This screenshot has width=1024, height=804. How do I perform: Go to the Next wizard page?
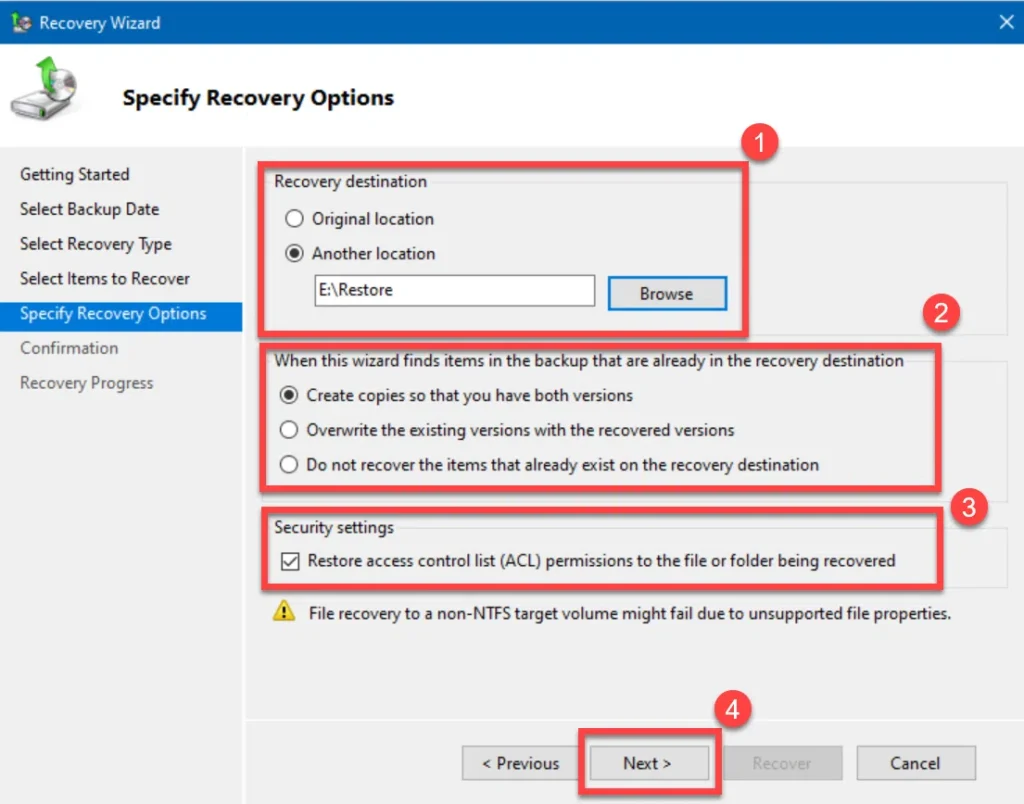coord(648,763)
